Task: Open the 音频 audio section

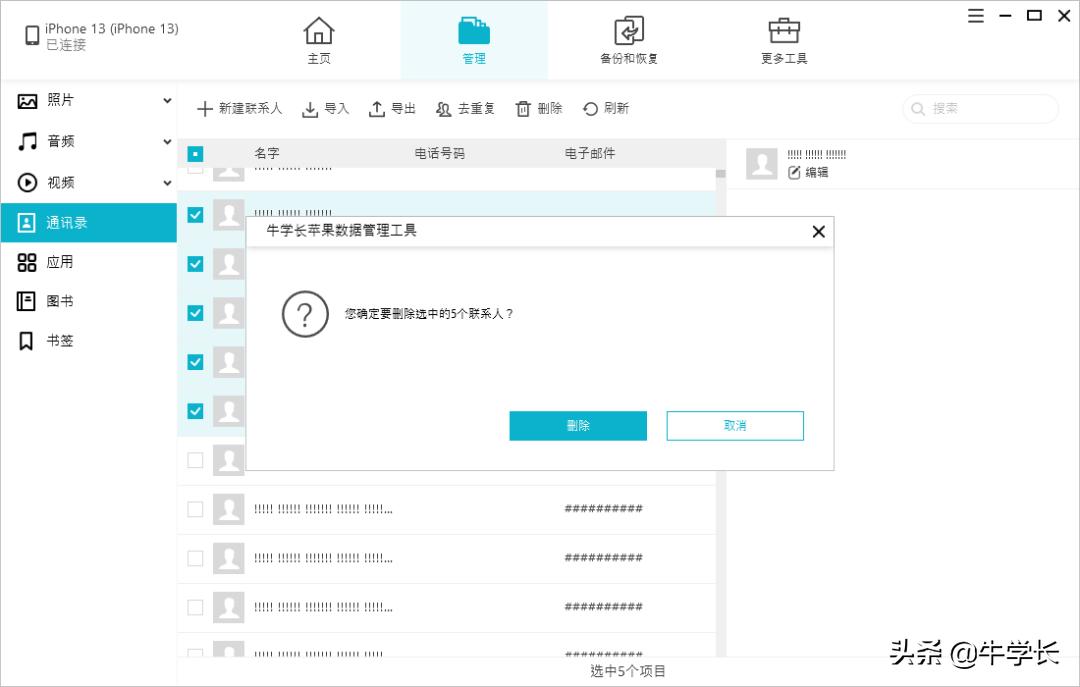Action: (58, 142)
